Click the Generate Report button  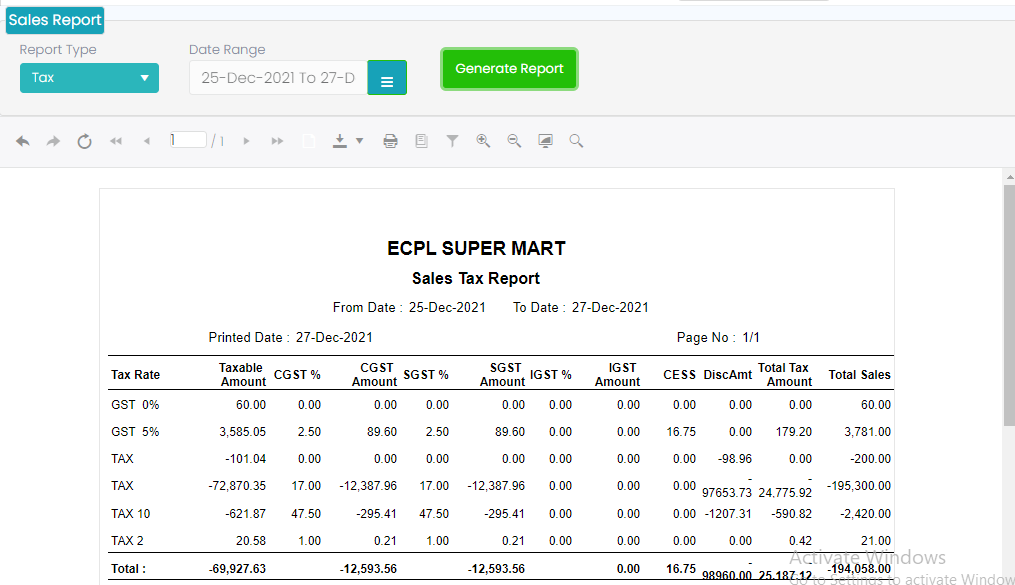pyautogui.click(x=509, y=69)
